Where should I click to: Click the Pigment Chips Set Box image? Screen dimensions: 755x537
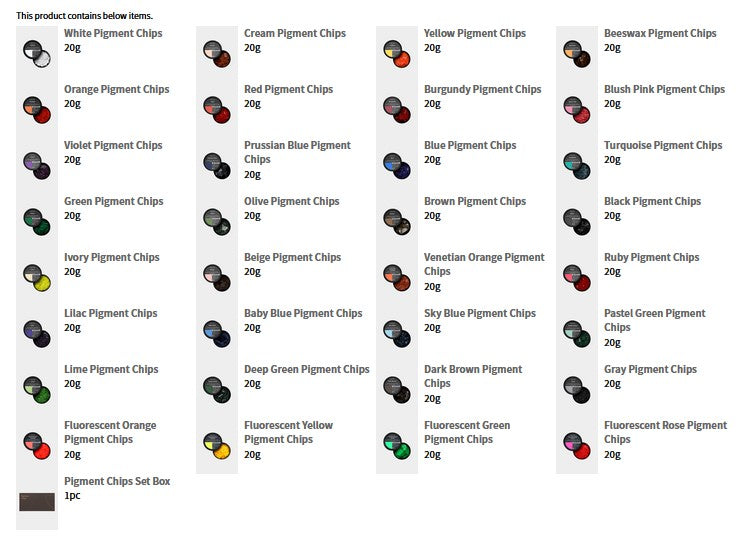click(37, 501)
